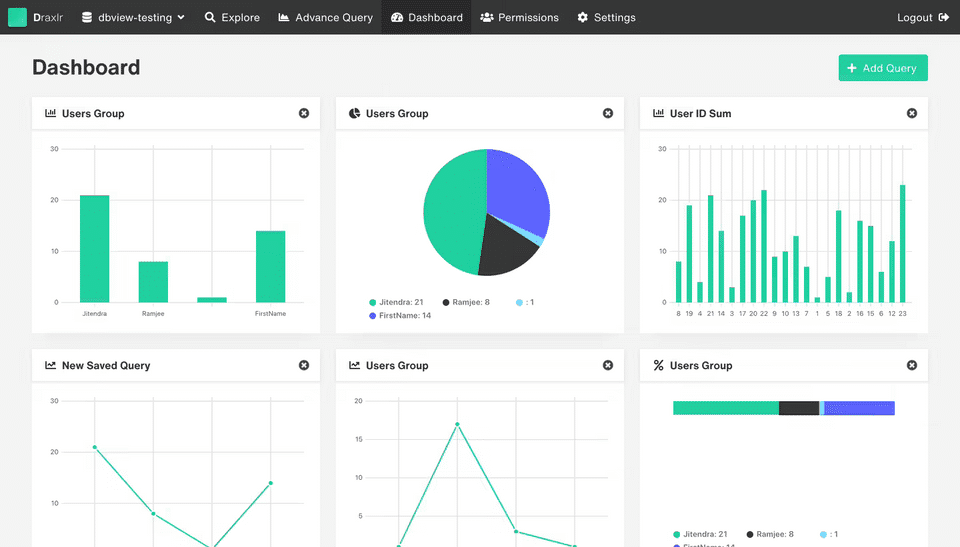Open Settings from the top navigation
The width and height of the screenshot is (960, 547).
(606, 17)
